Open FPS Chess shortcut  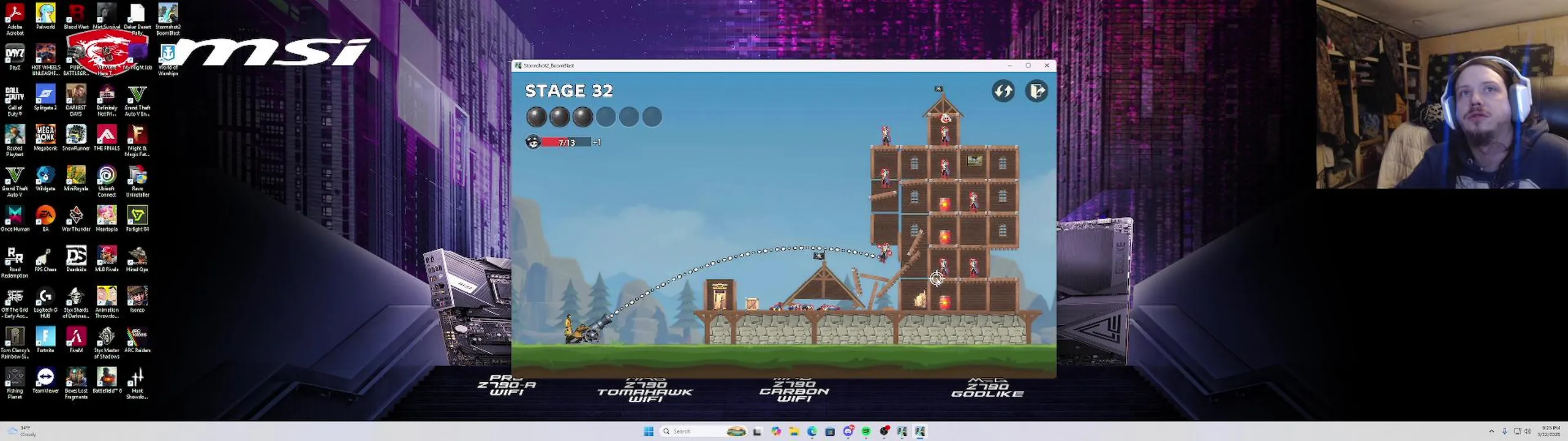[x=45, y=259]
